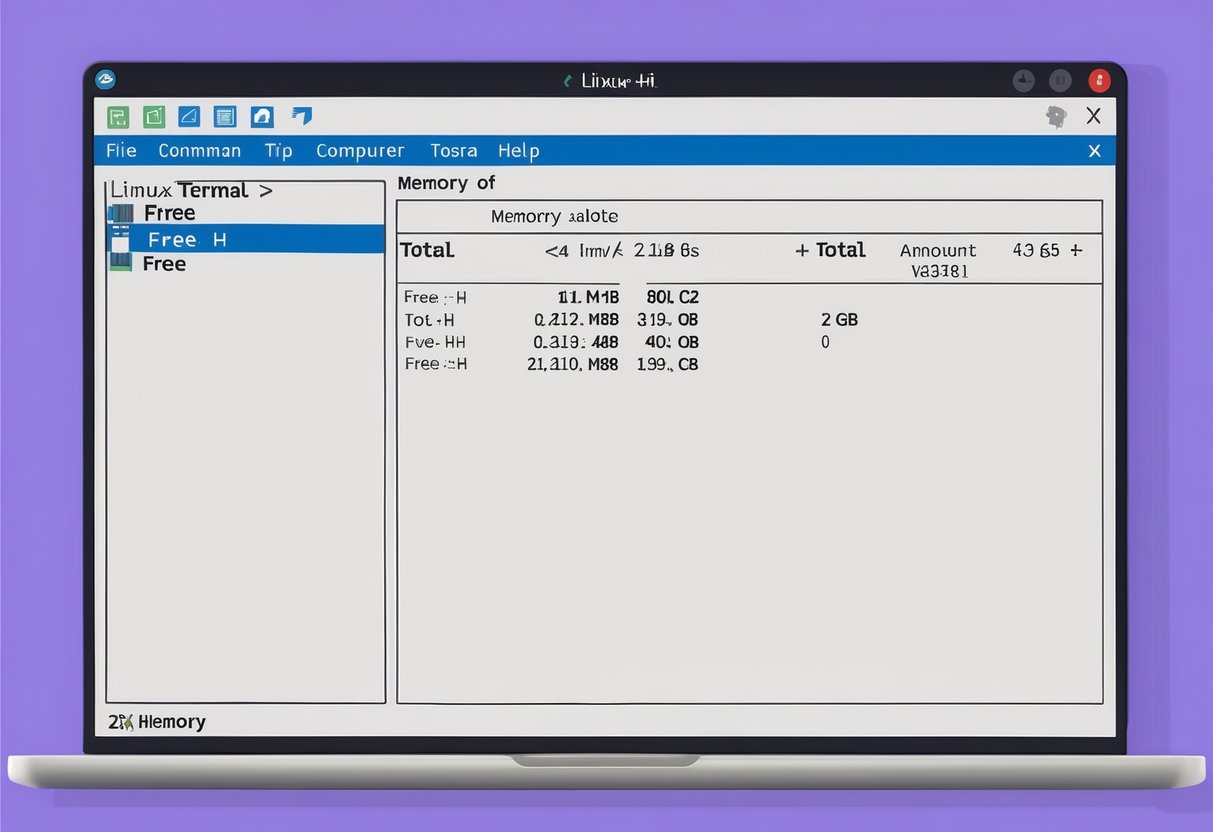This screenshot has width=1213, height=832.
Task: Click the gray puzzle piece icon near the X
Action: [1056, 116]
